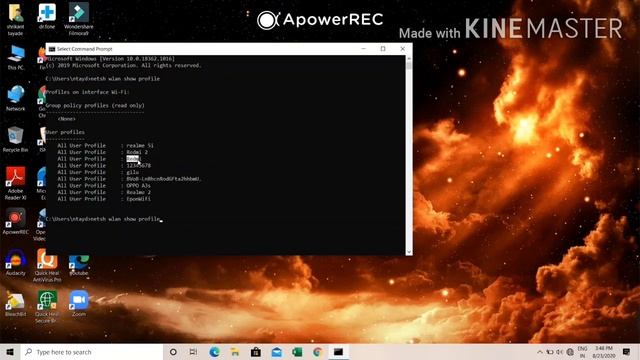Select the This PC desktop icon
The height and width of the screenshot is (360, 640).
[x=16, y=58]
